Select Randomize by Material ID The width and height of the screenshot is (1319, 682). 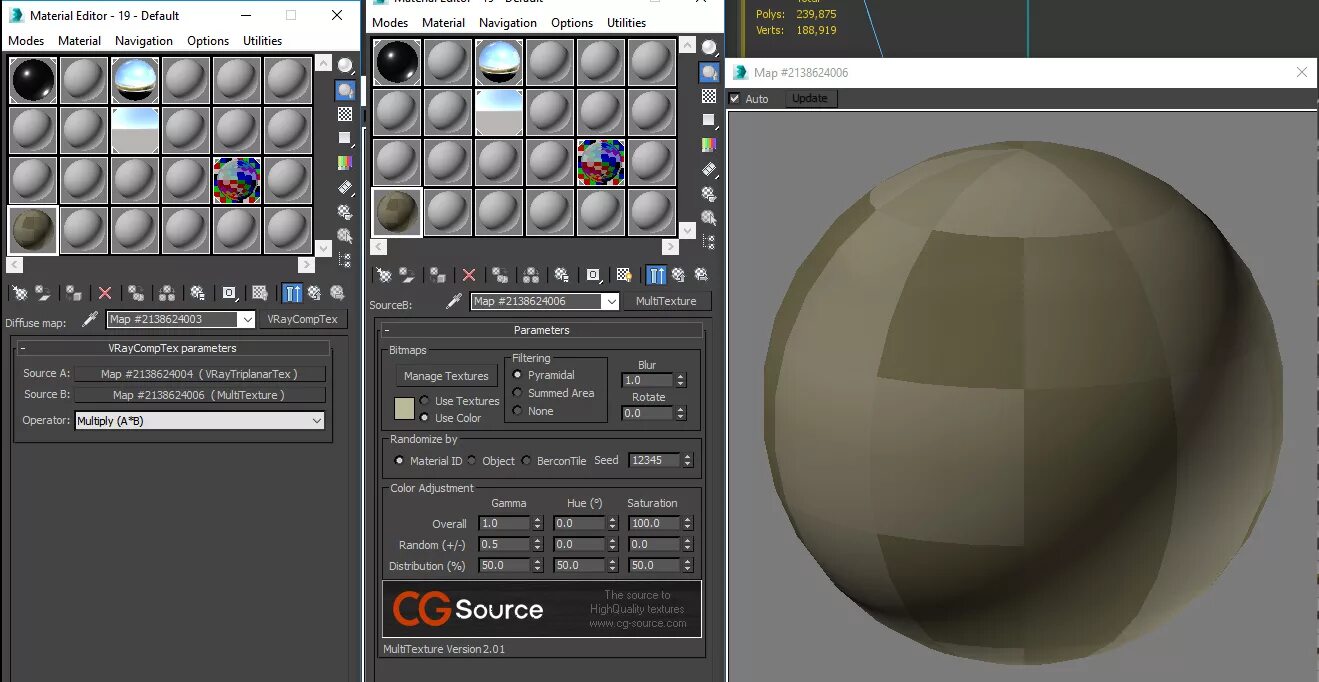pyautogui.click(x=399, y=461)
